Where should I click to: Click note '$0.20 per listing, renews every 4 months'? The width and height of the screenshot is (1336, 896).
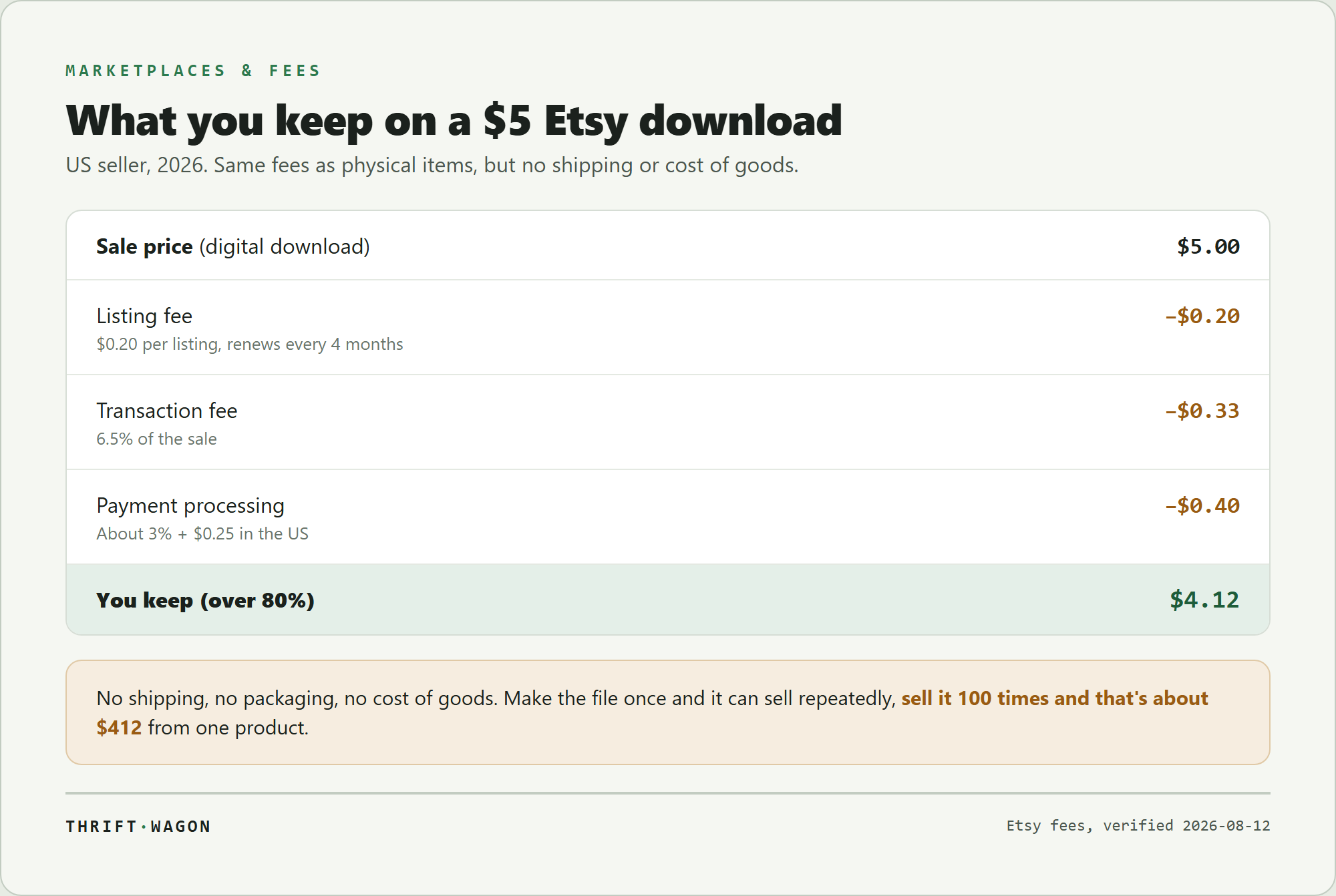coord(250,344)
